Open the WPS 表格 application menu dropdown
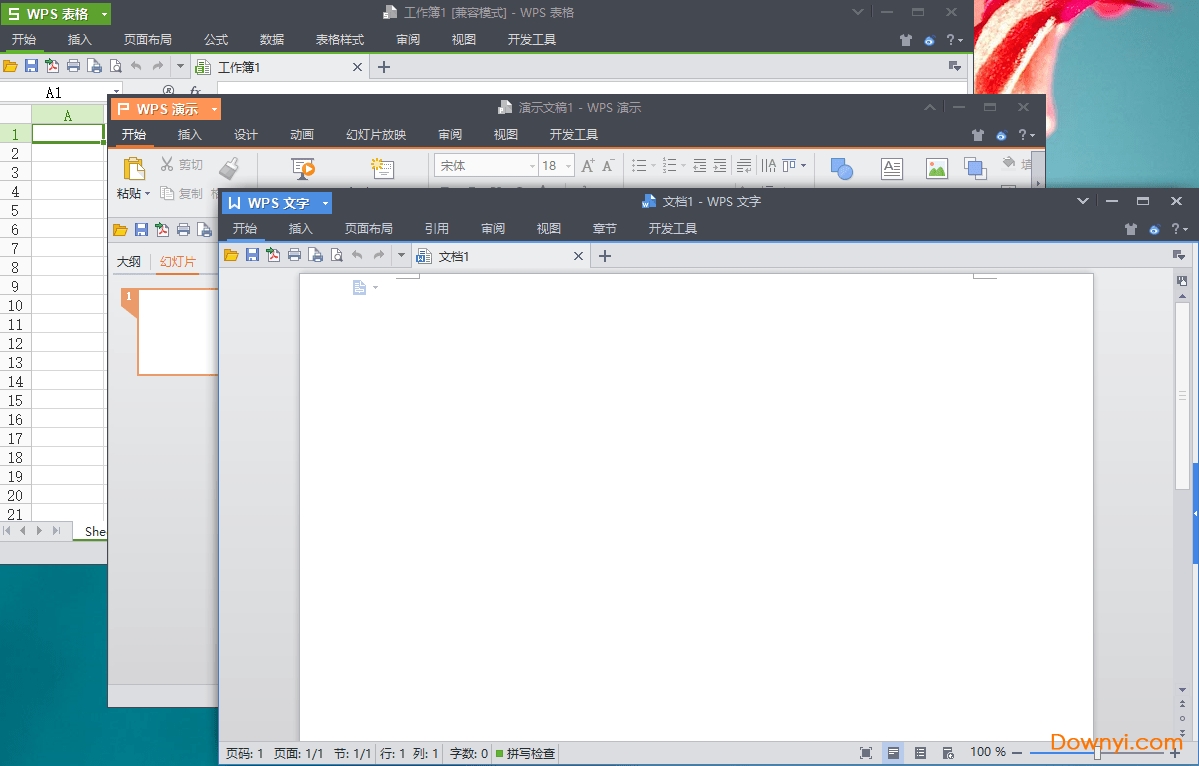The height and width of the screenshot is (766, 1199). click(x=104, y=14)
